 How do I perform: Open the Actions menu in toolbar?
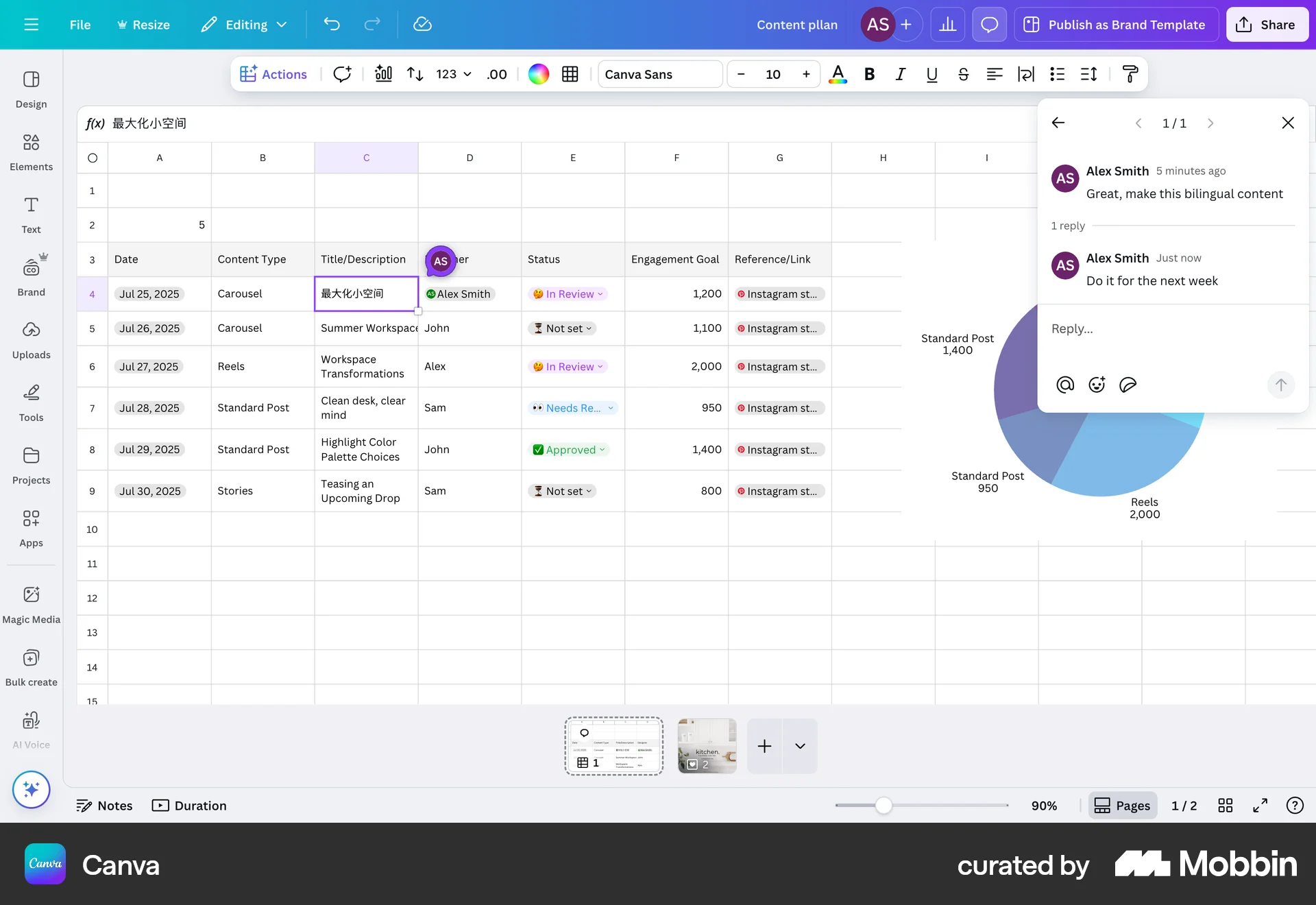point(273,74)
